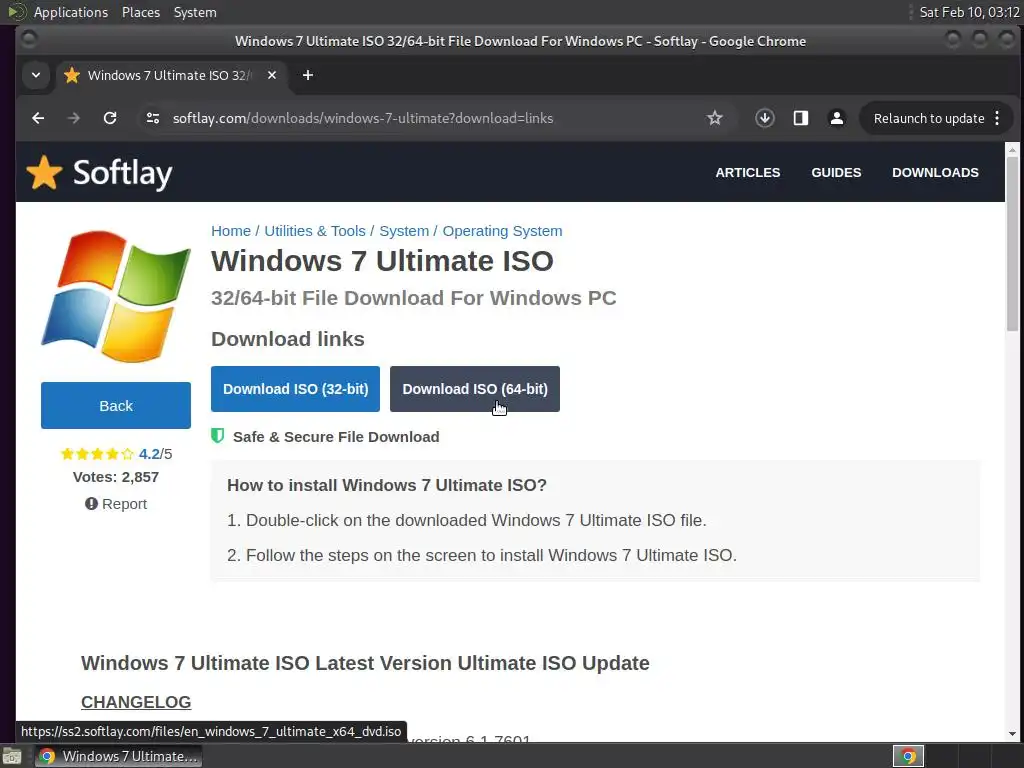Go to Home breadcrumb link
This screenshot has width=1024, height=768.
click(x=231, y=231)
